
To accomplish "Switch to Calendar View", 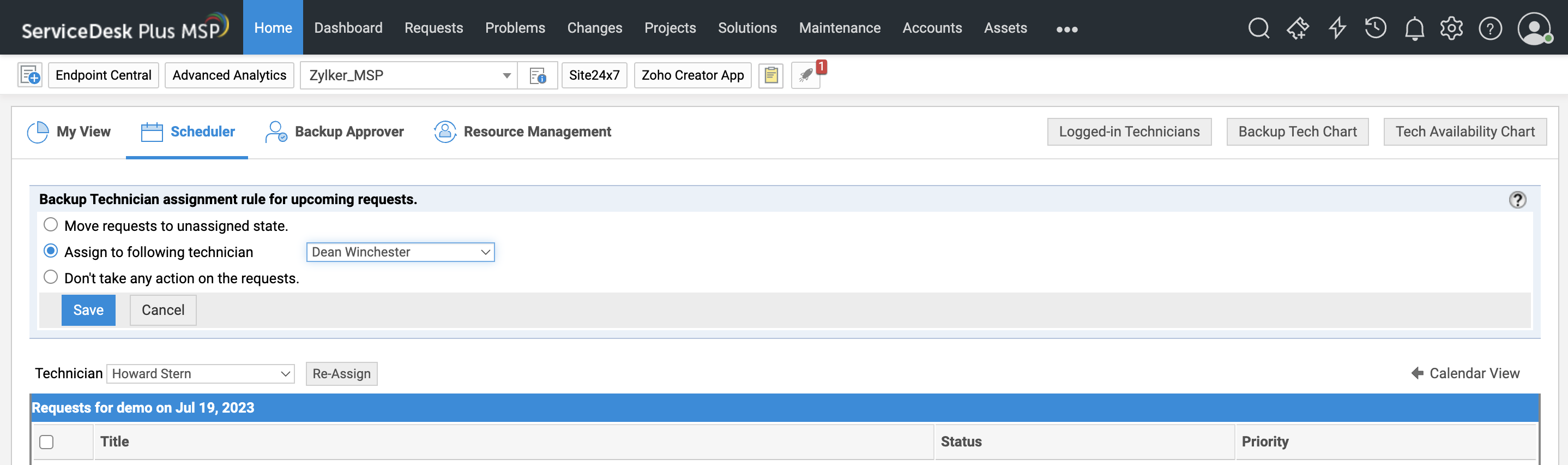I will (1466, 373).
